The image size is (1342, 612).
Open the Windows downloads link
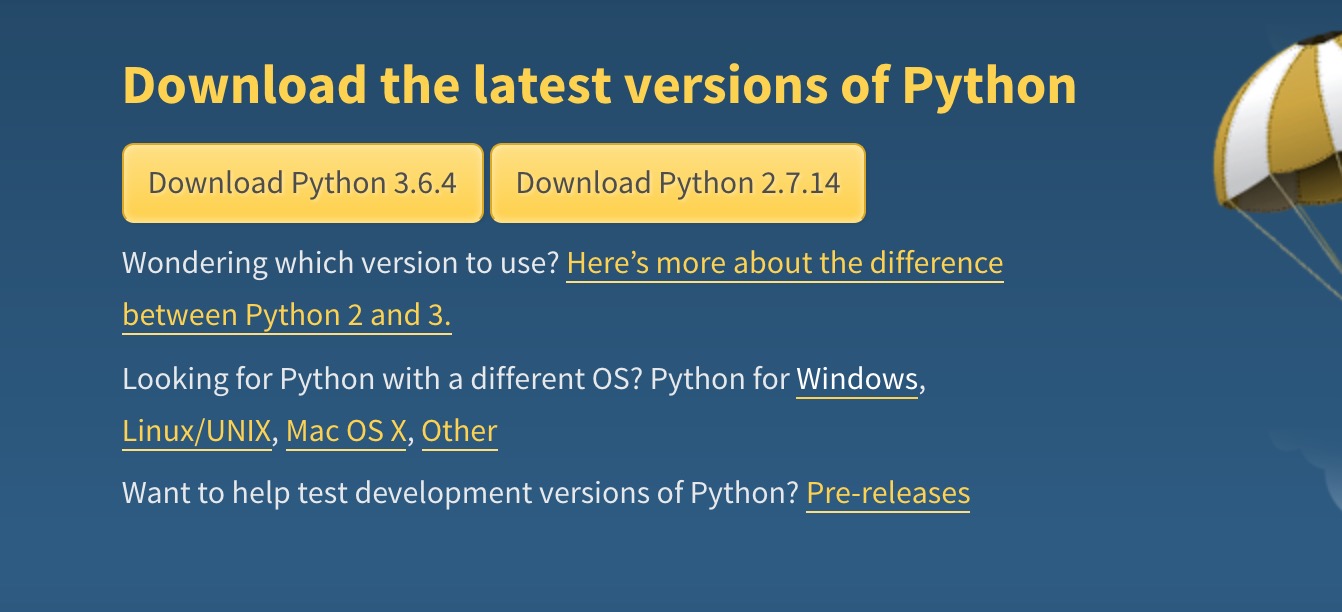click(857, 380)
